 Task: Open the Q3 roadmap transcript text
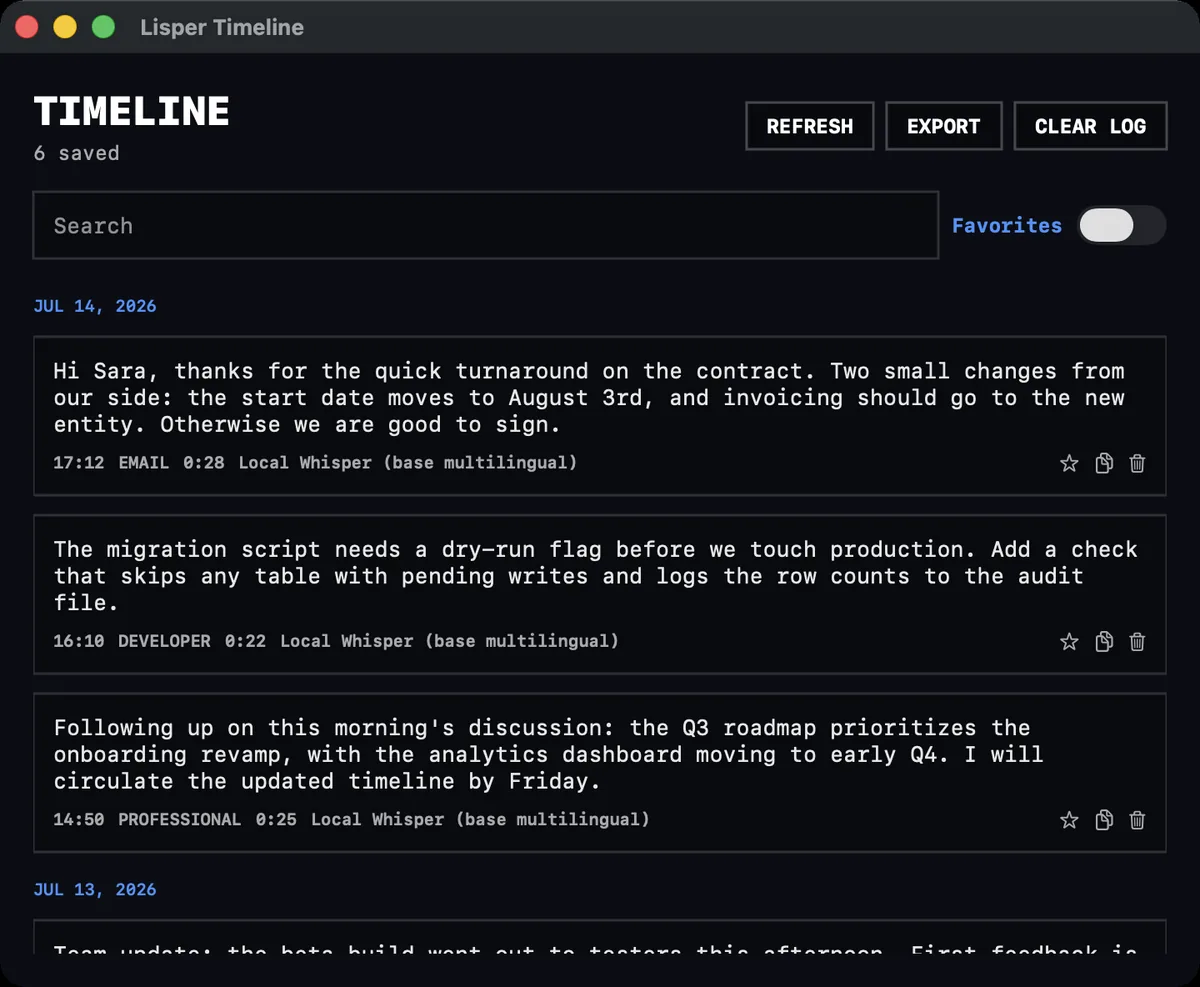pyautogui.click(x=548, y=754)
